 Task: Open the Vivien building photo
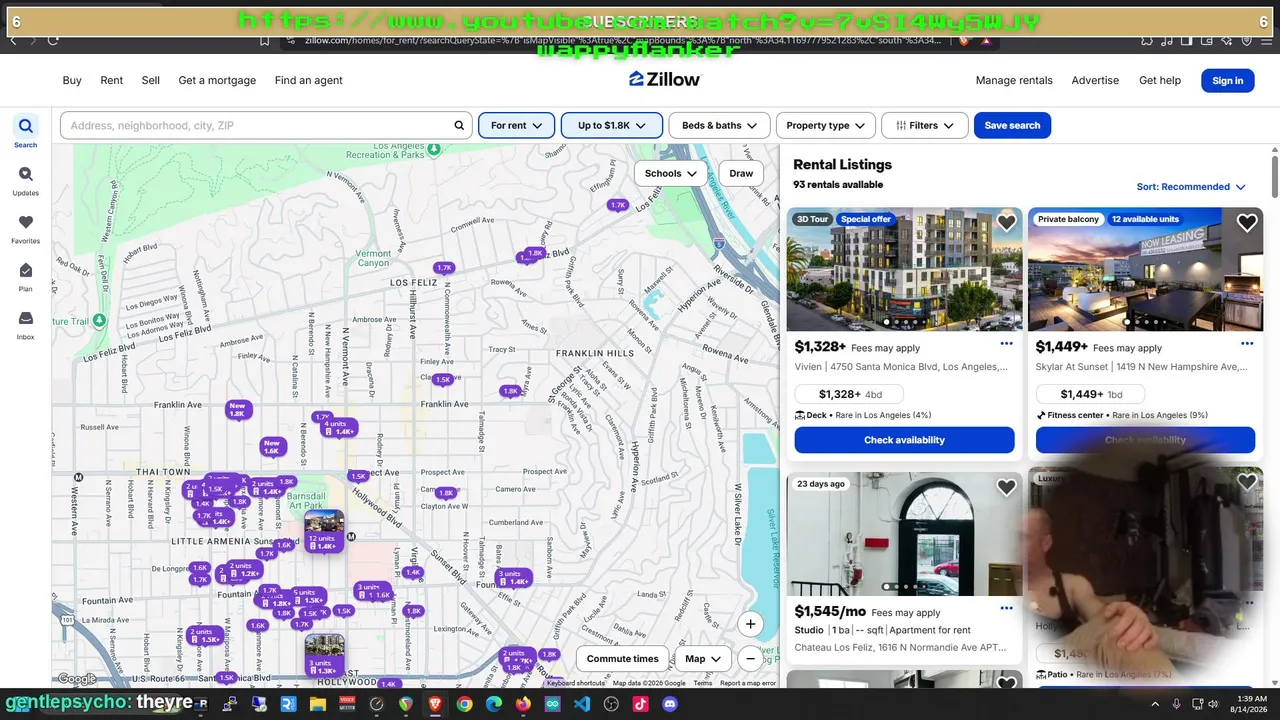(904, 269)
